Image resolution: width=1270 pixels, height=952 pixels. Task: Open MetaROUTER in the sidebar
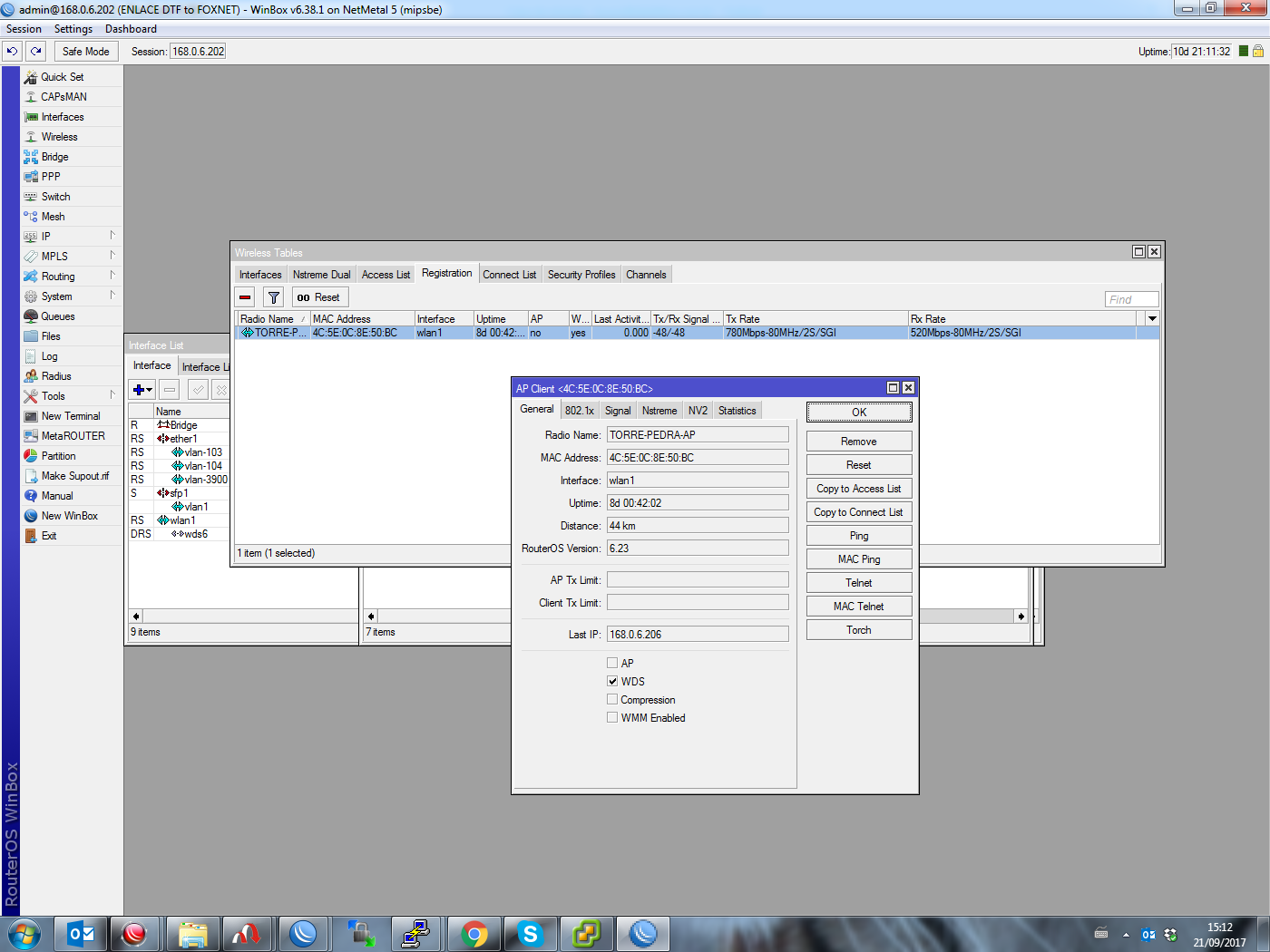[x=73, y=436]
